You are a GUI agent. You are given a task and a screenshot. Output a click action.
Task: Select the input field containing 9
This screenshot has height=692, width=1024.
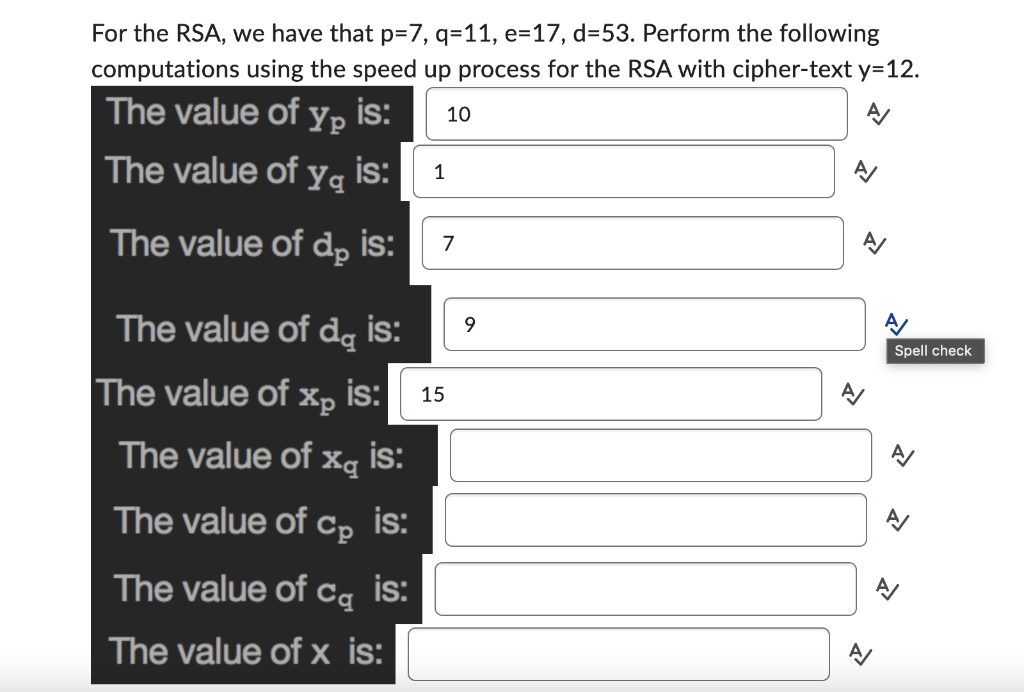(x=654, y=323)
